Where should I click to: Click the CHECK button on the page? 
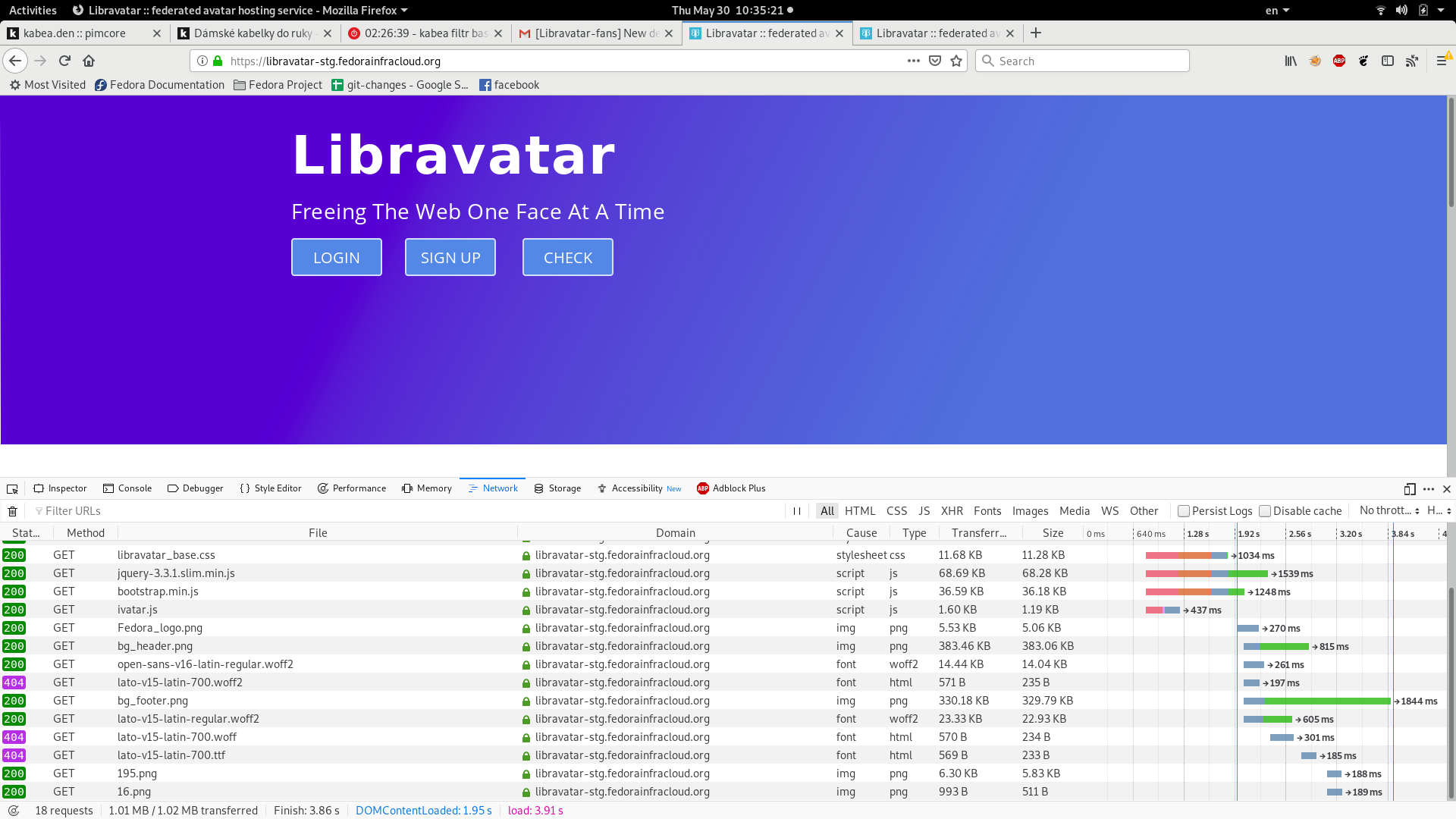click(568, 258)
